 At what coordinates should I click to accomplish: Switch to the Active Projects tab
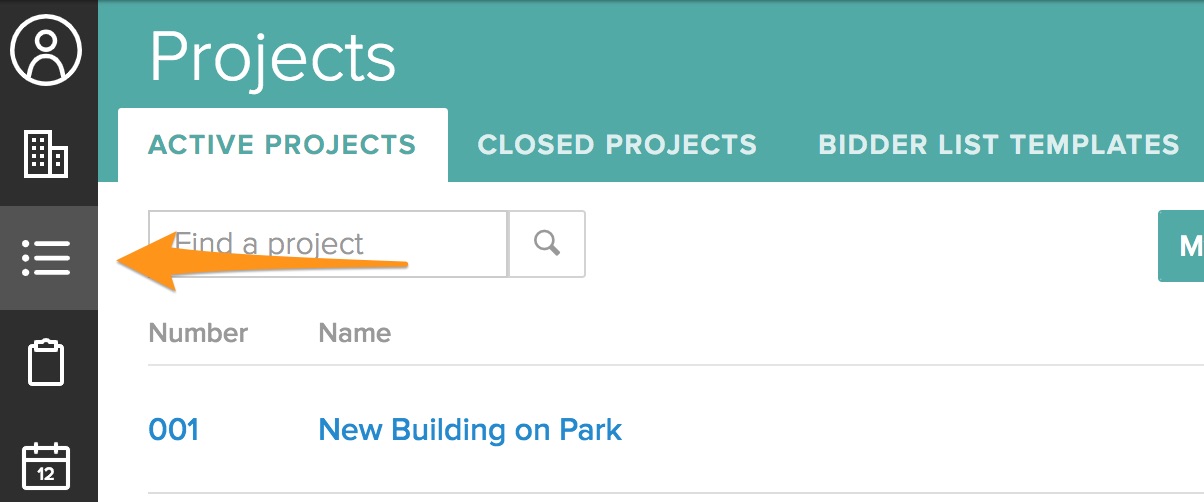(x=282, y=145)
